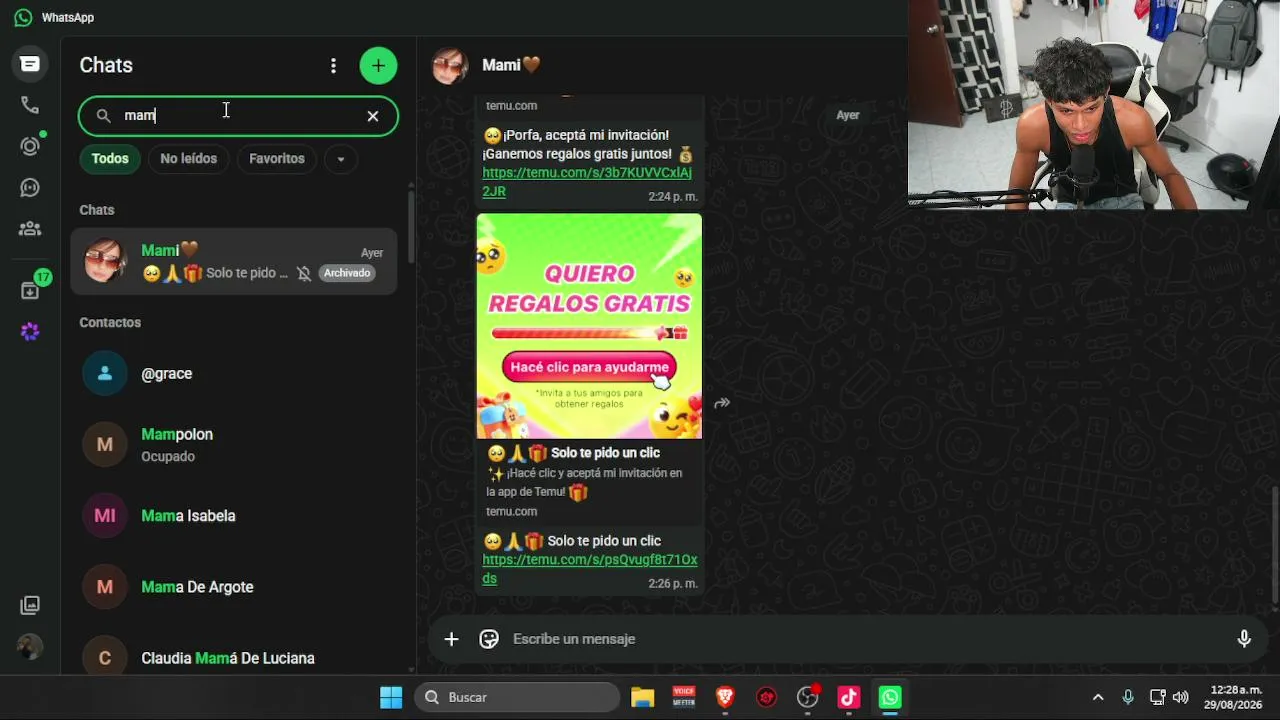This screenshot has height=720, width=1280.
Task: Open network settings from system tray
Action: pyautogui.click(x=1157, y=697)
